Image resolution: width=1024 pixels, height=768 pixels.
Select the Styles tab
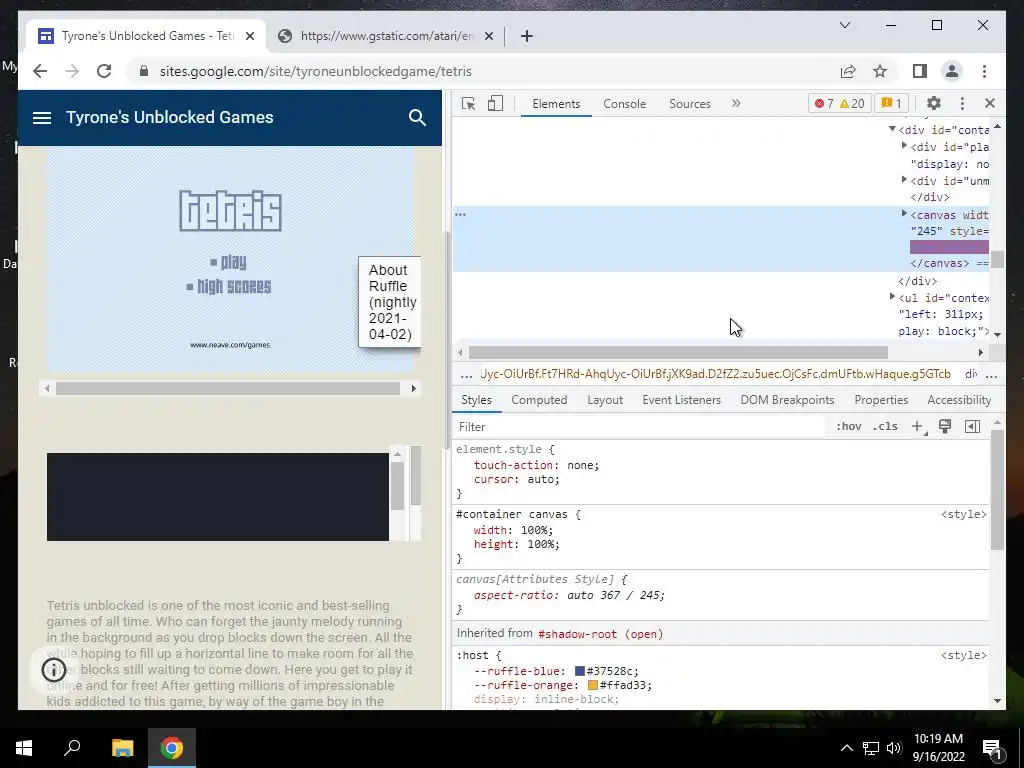[476, 400]
